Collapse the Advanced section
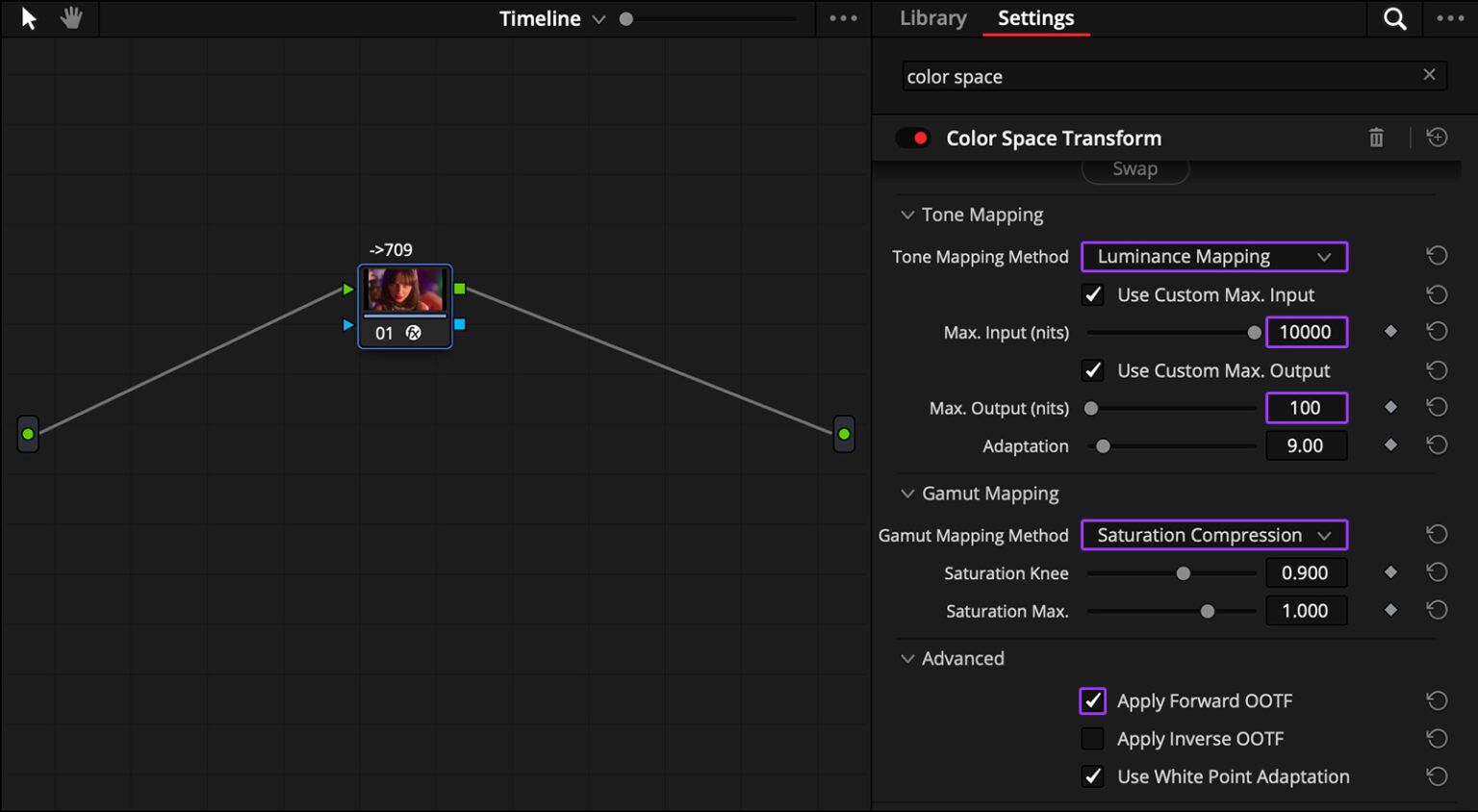This screenshot has width=1478, height=812. [907, 658]
